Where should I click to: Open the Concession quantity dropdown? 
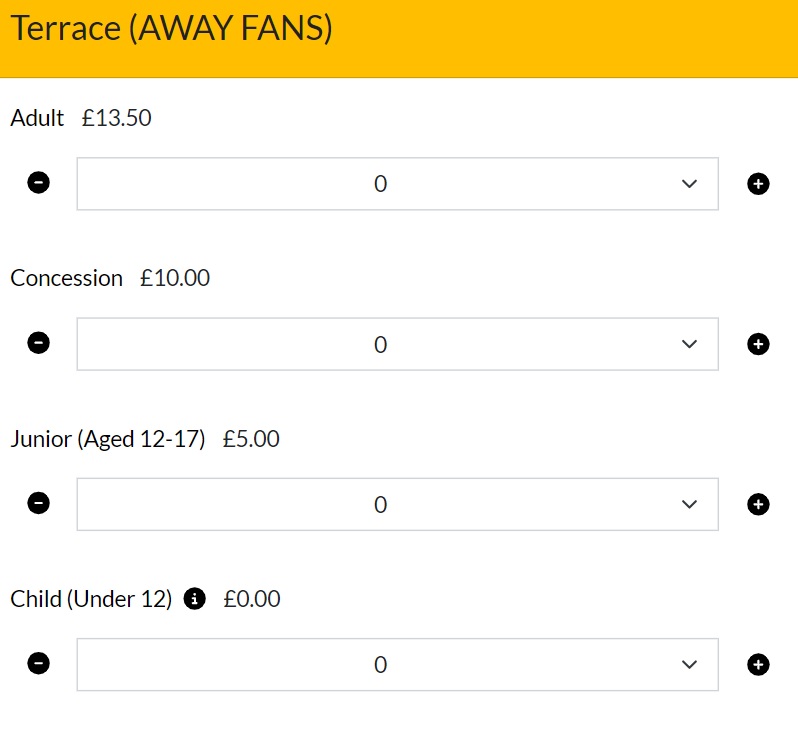(397, 344)
